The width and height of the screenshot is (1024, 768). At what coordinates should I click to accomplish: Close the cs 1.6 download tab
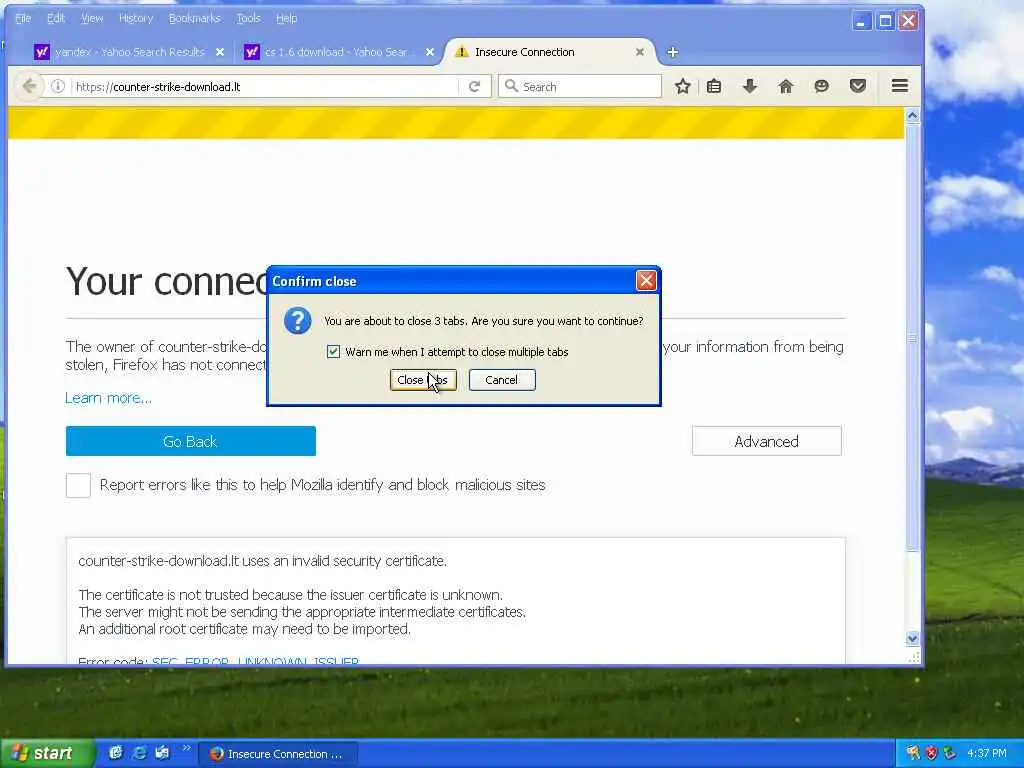click(430, 52)
